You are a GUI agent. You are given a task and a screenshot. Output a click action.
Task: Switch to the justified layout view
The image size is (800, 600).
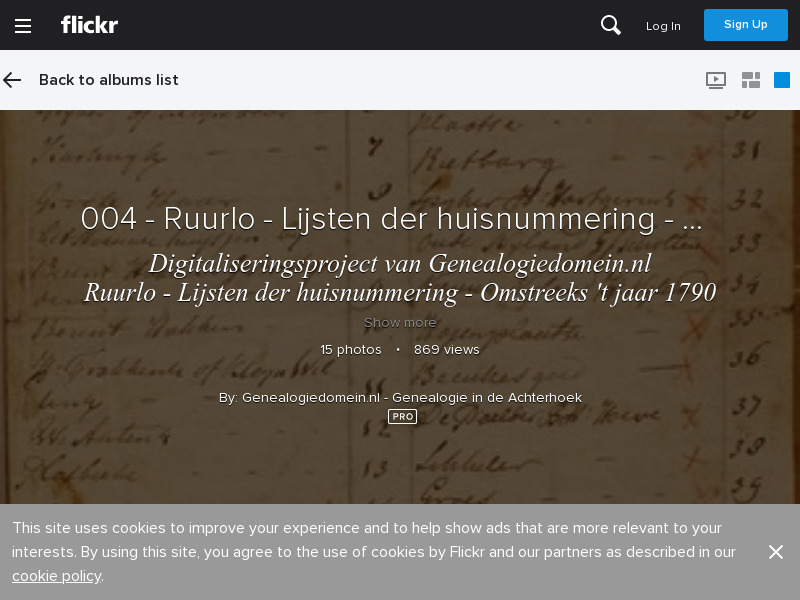pos(751,80)
